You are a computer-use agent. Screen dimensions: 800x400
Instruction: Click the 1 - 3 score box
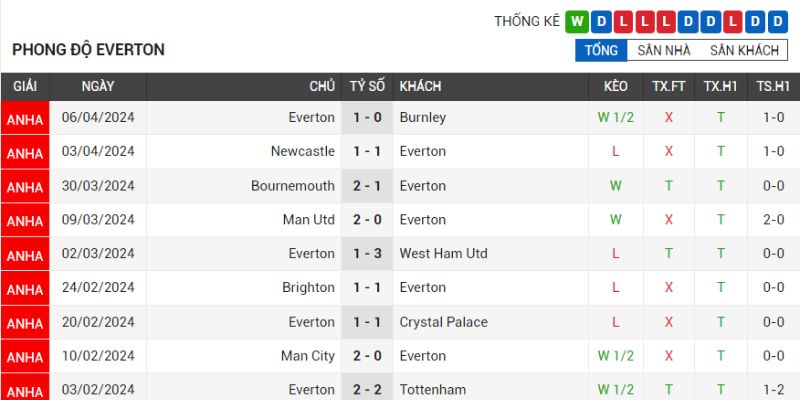[x=367, y=254]
